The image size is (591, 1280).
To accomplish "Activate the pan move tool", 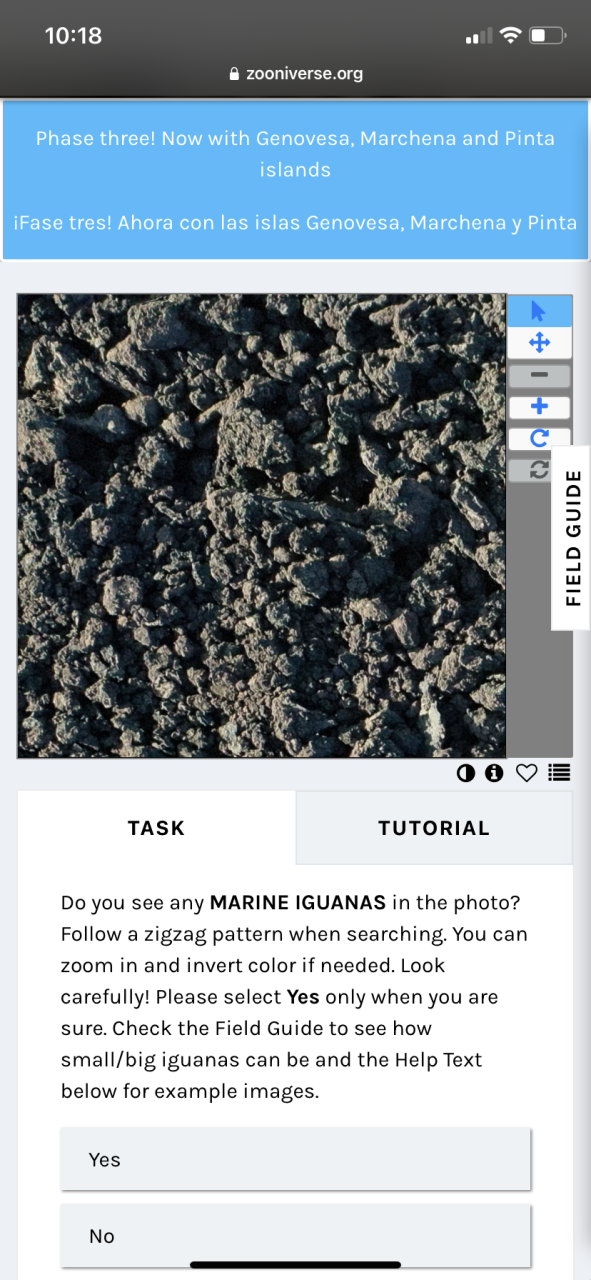I will tap(539, 343).
